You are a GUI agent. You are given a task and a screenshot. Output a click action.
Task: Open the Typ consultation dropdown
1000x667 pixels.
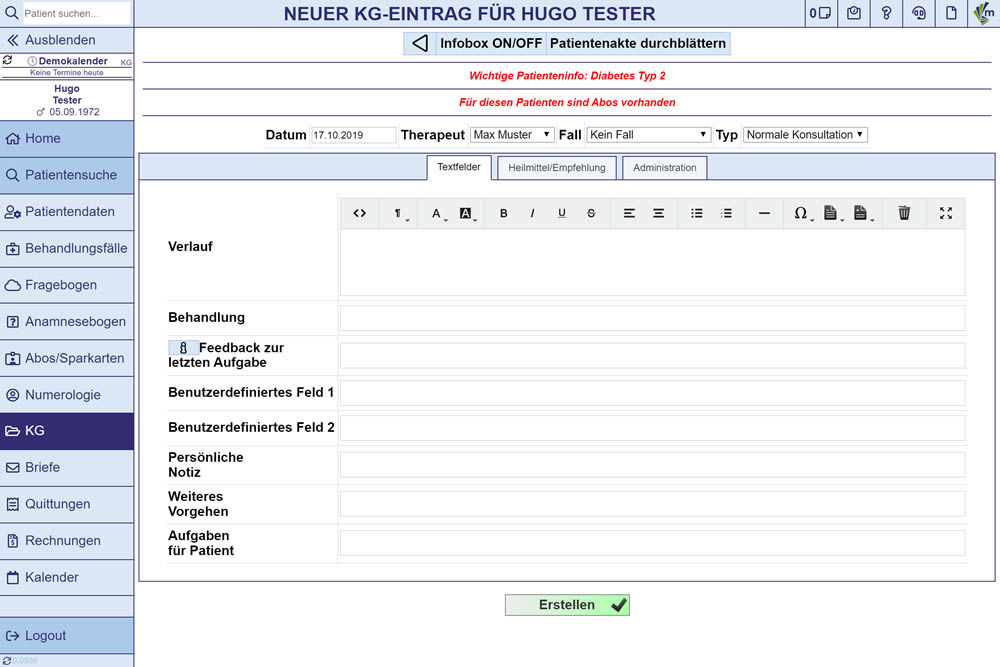pyautogui.click(x=805, y=135)
